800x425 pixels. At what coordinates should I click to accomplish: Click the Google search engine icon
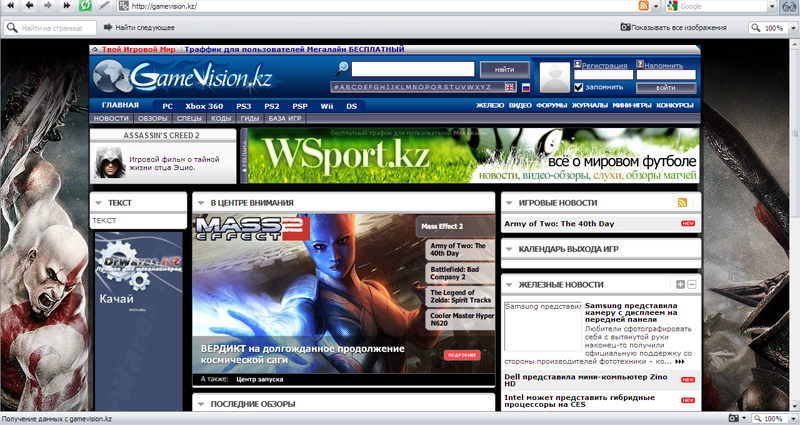click(x=672, y=6)
